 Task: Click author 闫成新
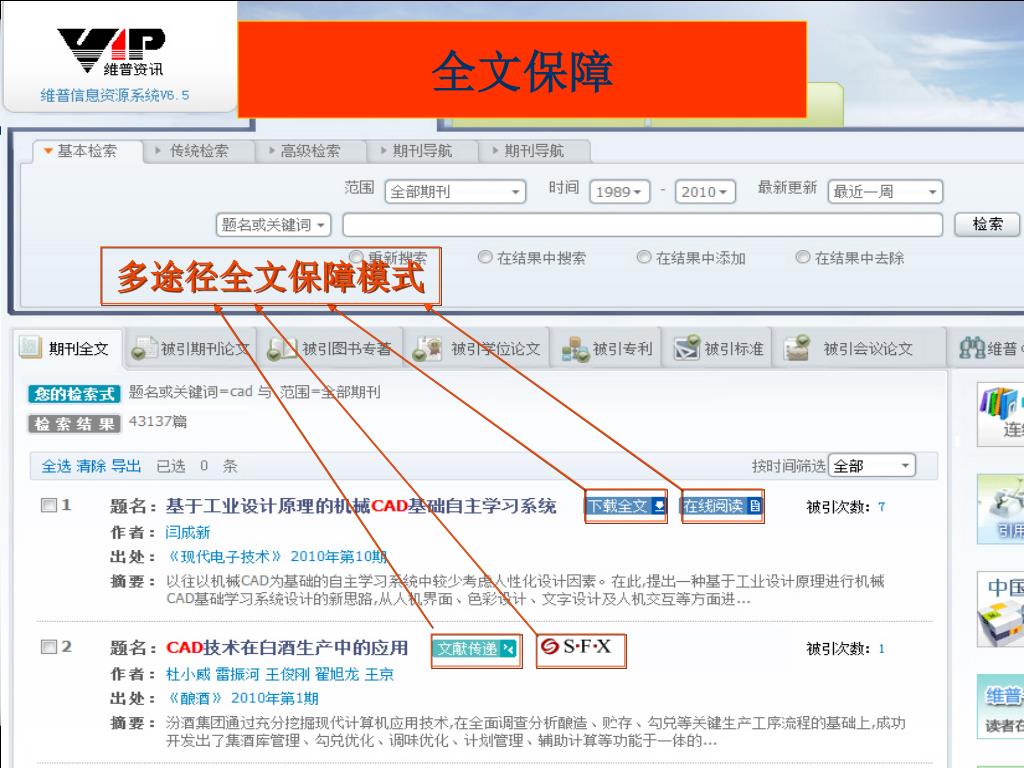(x=188, y=532)
